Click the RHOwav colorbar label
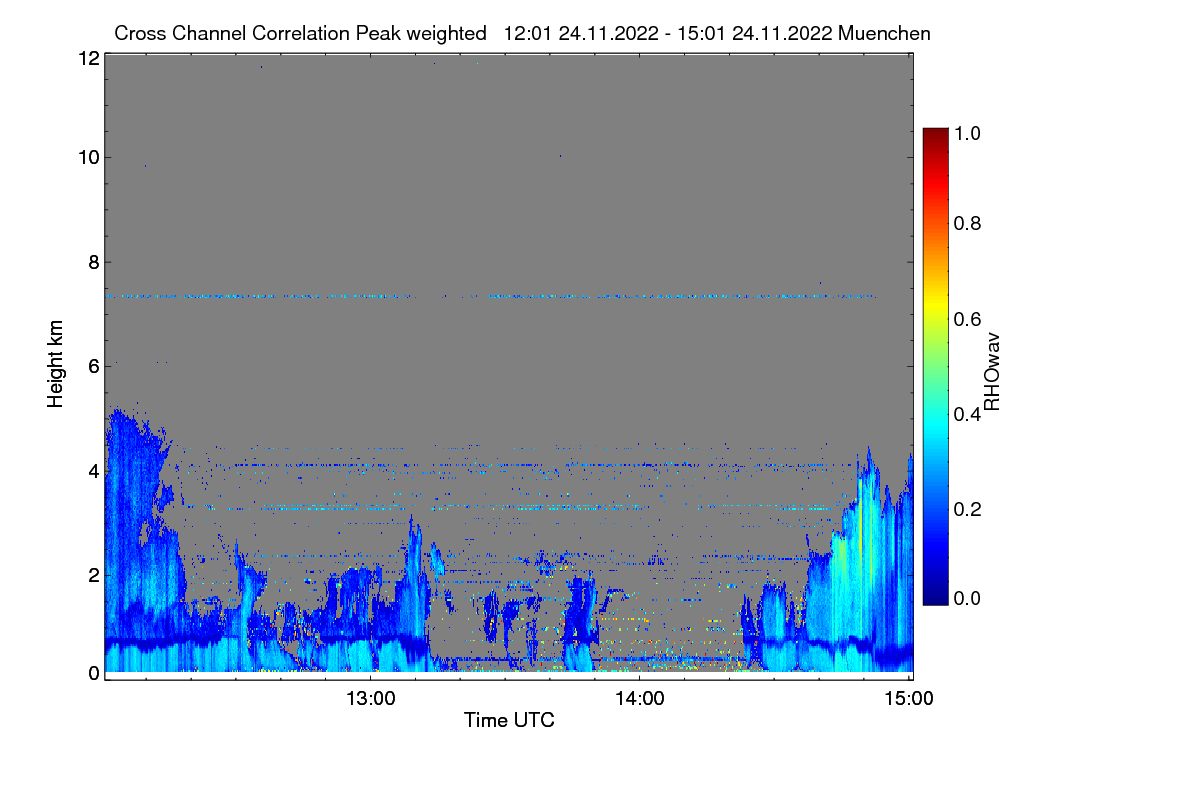 tap(992, 372)
